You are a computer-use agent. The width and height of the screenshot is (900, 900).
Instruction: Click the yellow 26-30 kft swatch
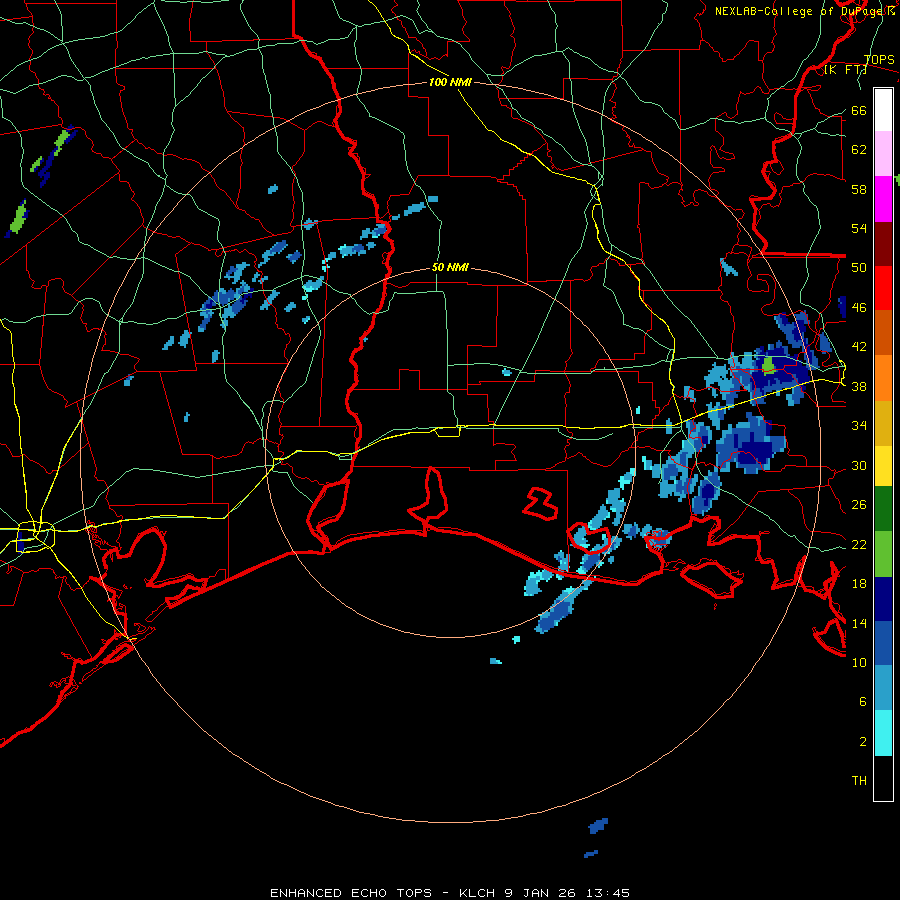click(x=883, y=466)
